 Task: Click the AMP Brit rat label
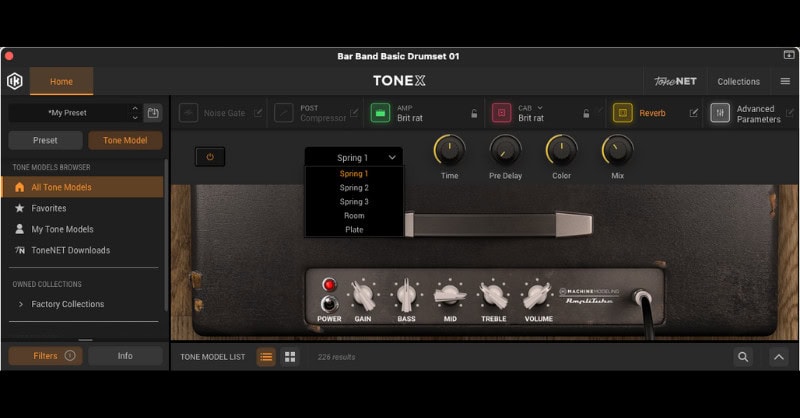(410, 118)
